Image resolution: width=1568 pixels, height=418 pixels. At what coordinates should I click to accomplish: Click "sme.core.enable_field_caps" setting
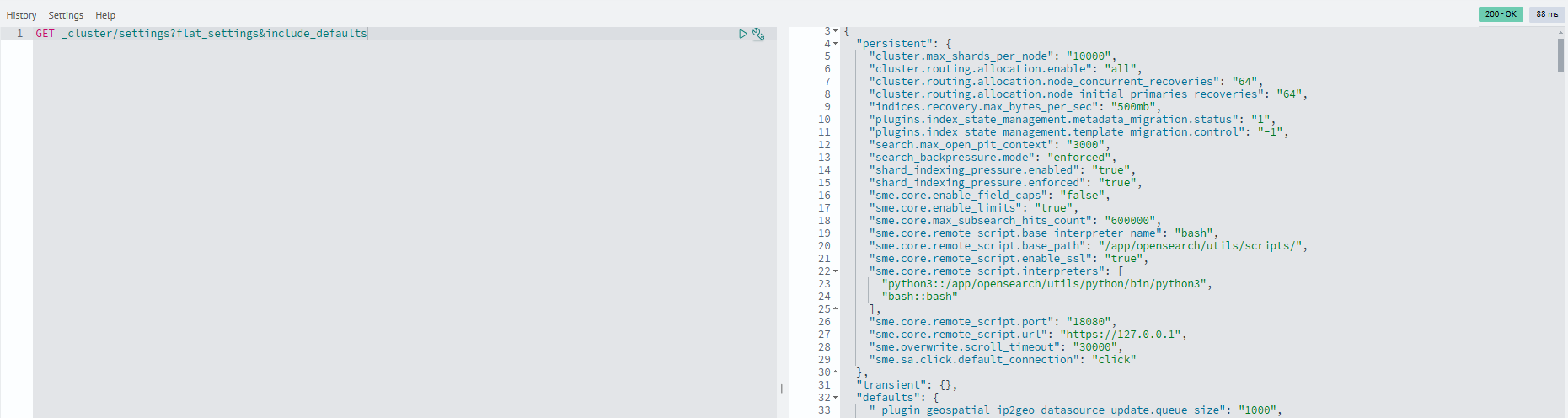point(990,196)
